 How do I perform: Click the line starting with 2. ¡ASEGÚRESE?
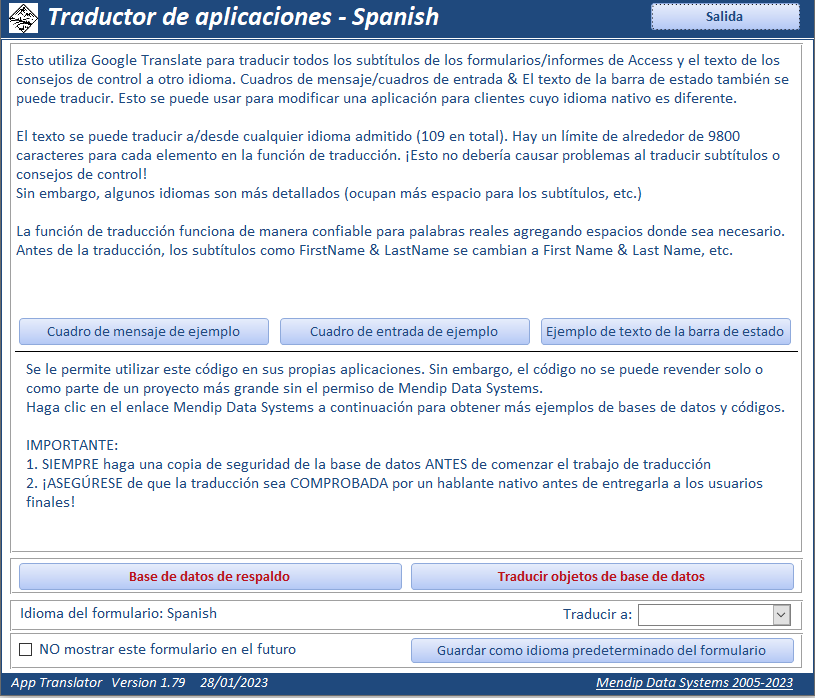point(395,483)
